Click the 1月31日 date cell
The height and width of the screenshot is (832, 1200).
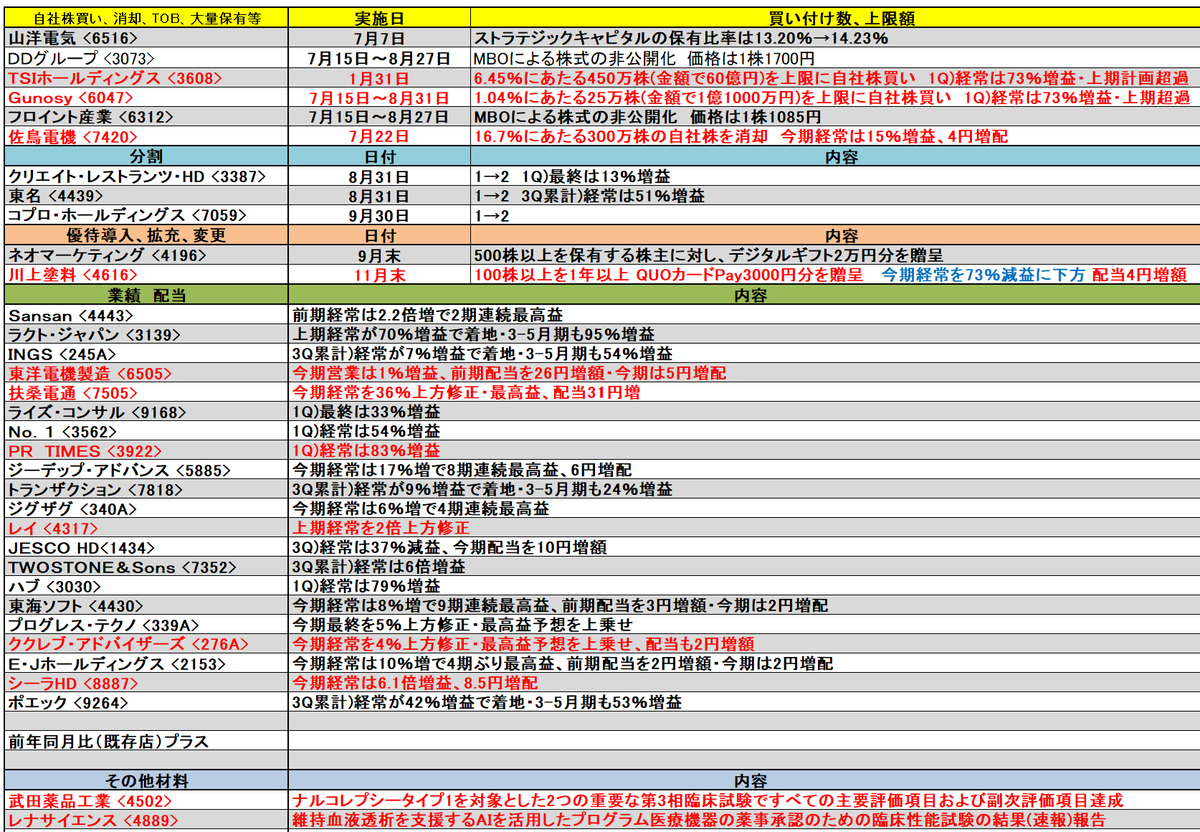click(x=380, y=79)
